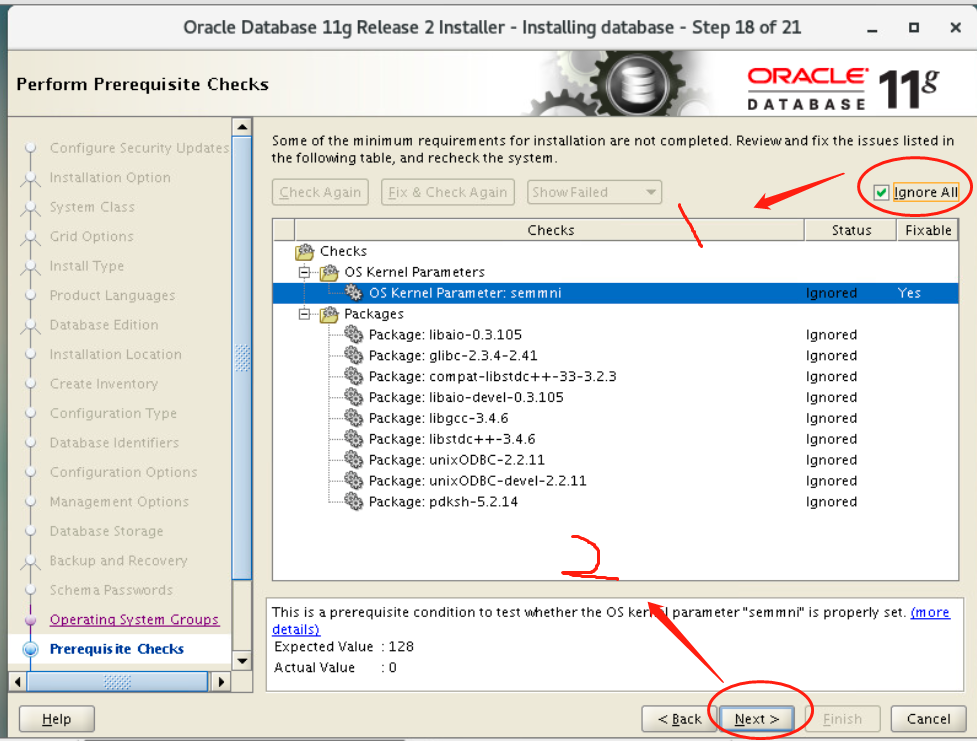The width and height of the screenshot is (977, 741).
Task: Click the Yes fixable value for semmni
Action: (909, 293)
